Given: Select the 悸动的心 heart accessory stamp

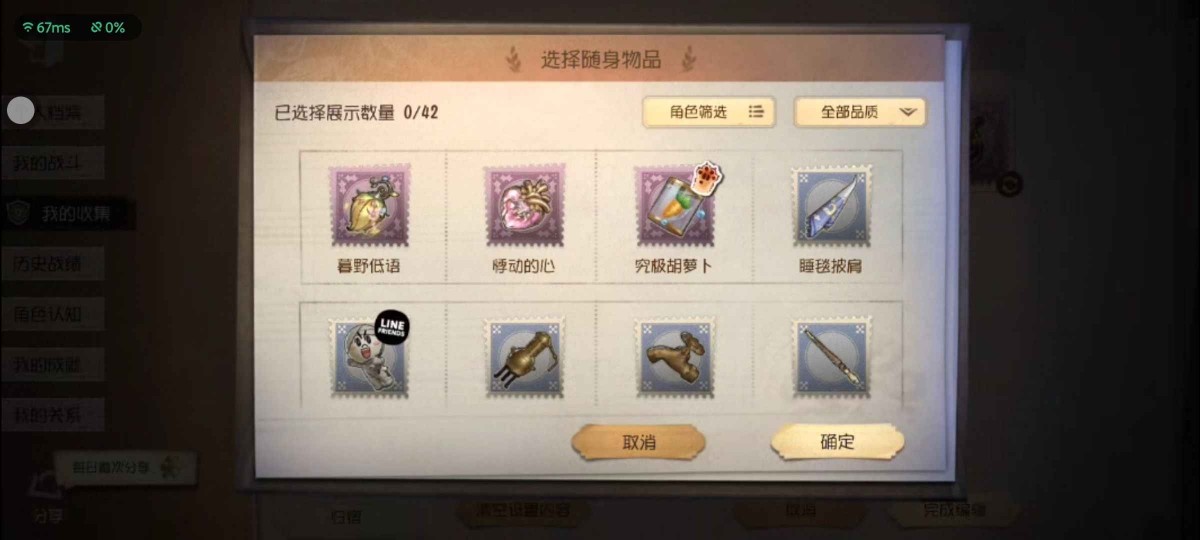Looking at the screenshot, I should point(525,207).
